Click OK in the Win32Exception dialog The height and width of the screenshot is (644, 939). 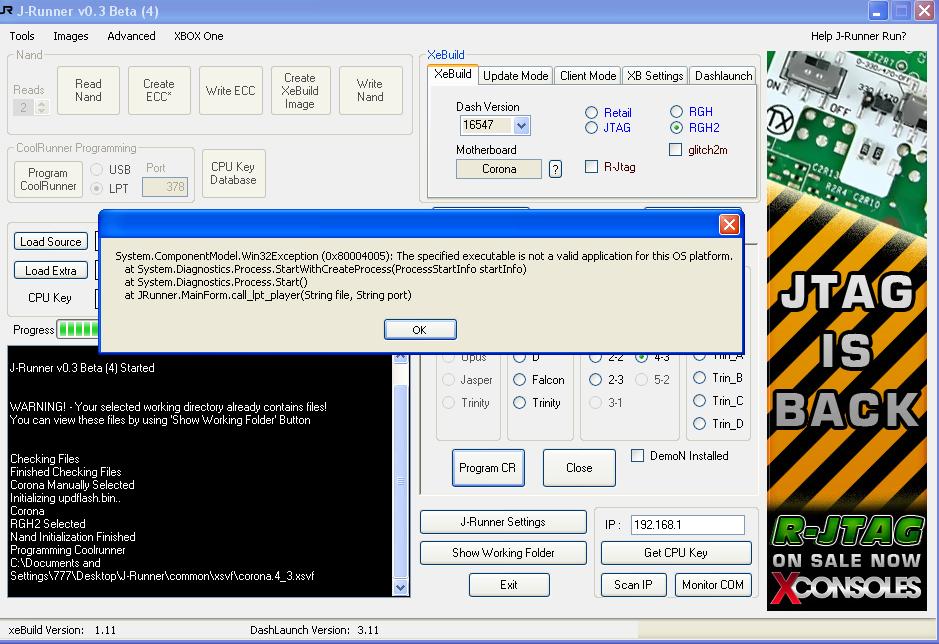tap(420, 329)
